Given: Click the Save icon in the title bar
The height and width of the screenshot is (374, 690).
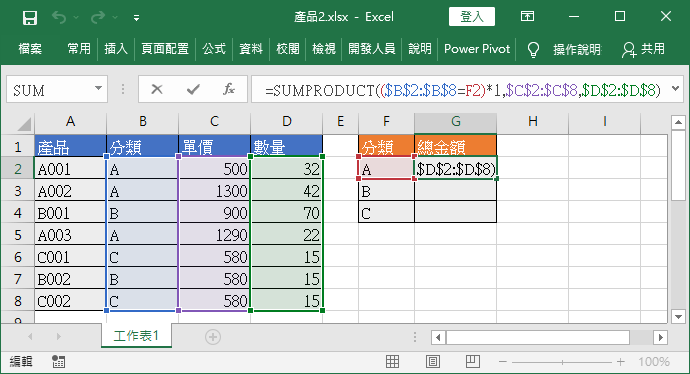Looking at the screenshot, I should (29, 18).
